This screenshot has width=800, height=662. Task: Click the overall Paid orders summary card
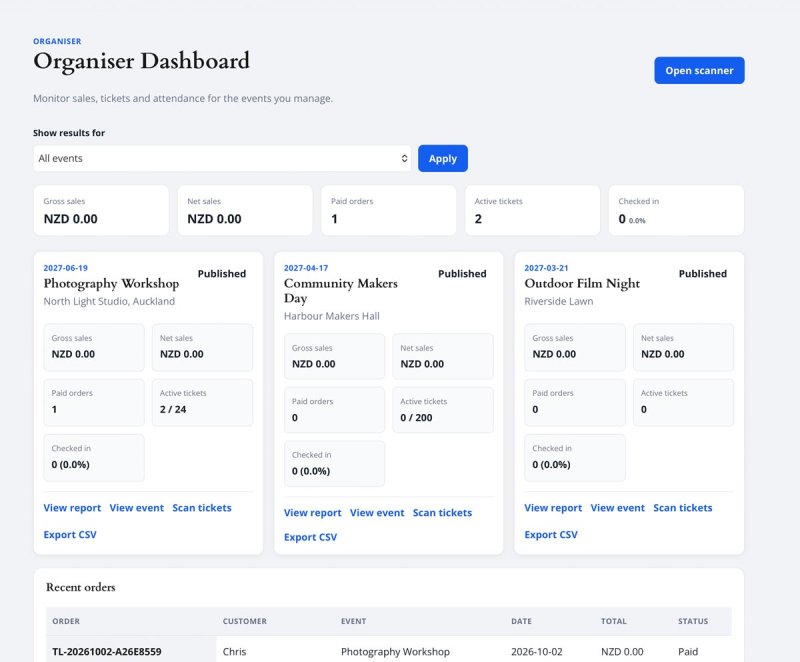point(389,210)
